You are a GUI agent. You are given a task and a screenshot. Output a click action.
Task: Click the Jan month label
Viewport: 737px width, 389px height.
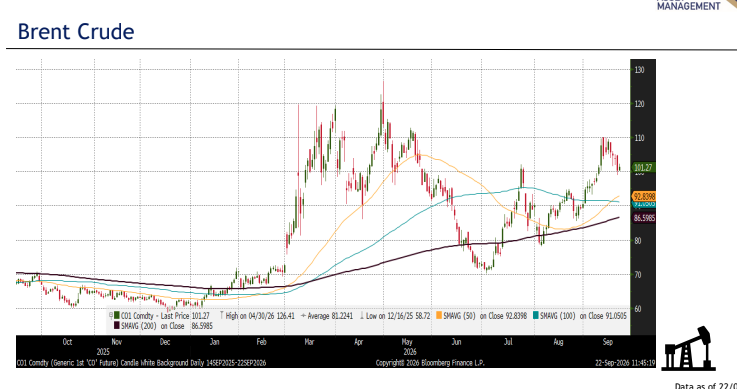(214, 342)
